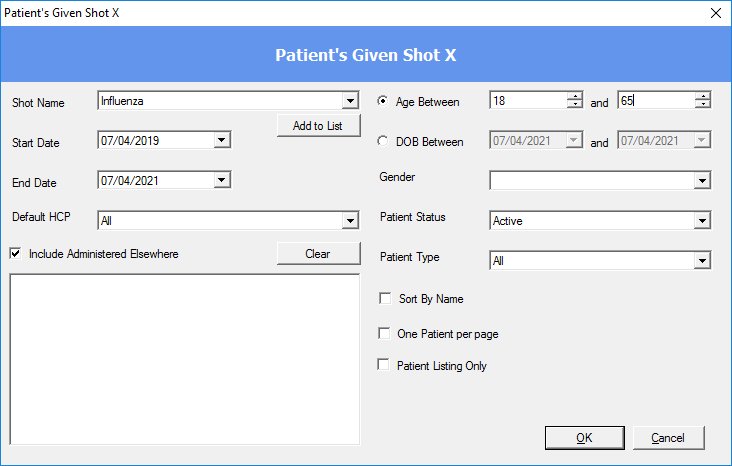Open the End Date calendar picker
The image size is (732, 466).
click(222, 180)
